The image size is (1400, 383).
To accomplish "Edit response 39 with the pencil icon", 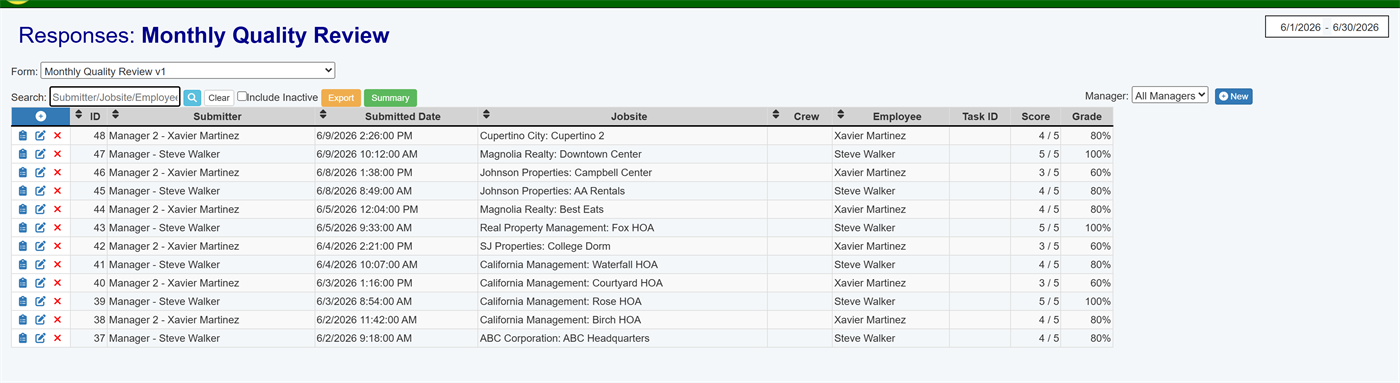I will pyautogui.click(x=40, y=301).
